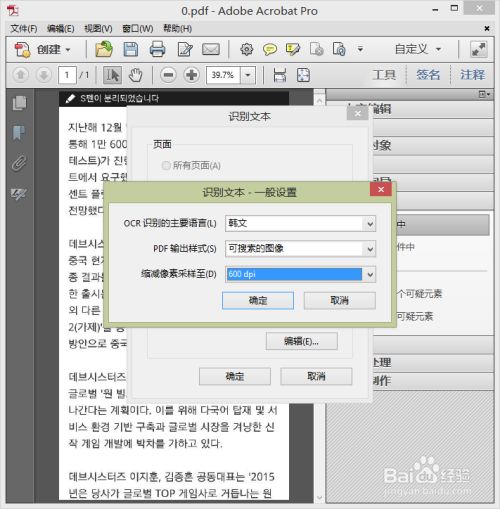This screenshot has height=509, width=500.
Task: Open the 窗口(W) menu
Action: (138, 29)
